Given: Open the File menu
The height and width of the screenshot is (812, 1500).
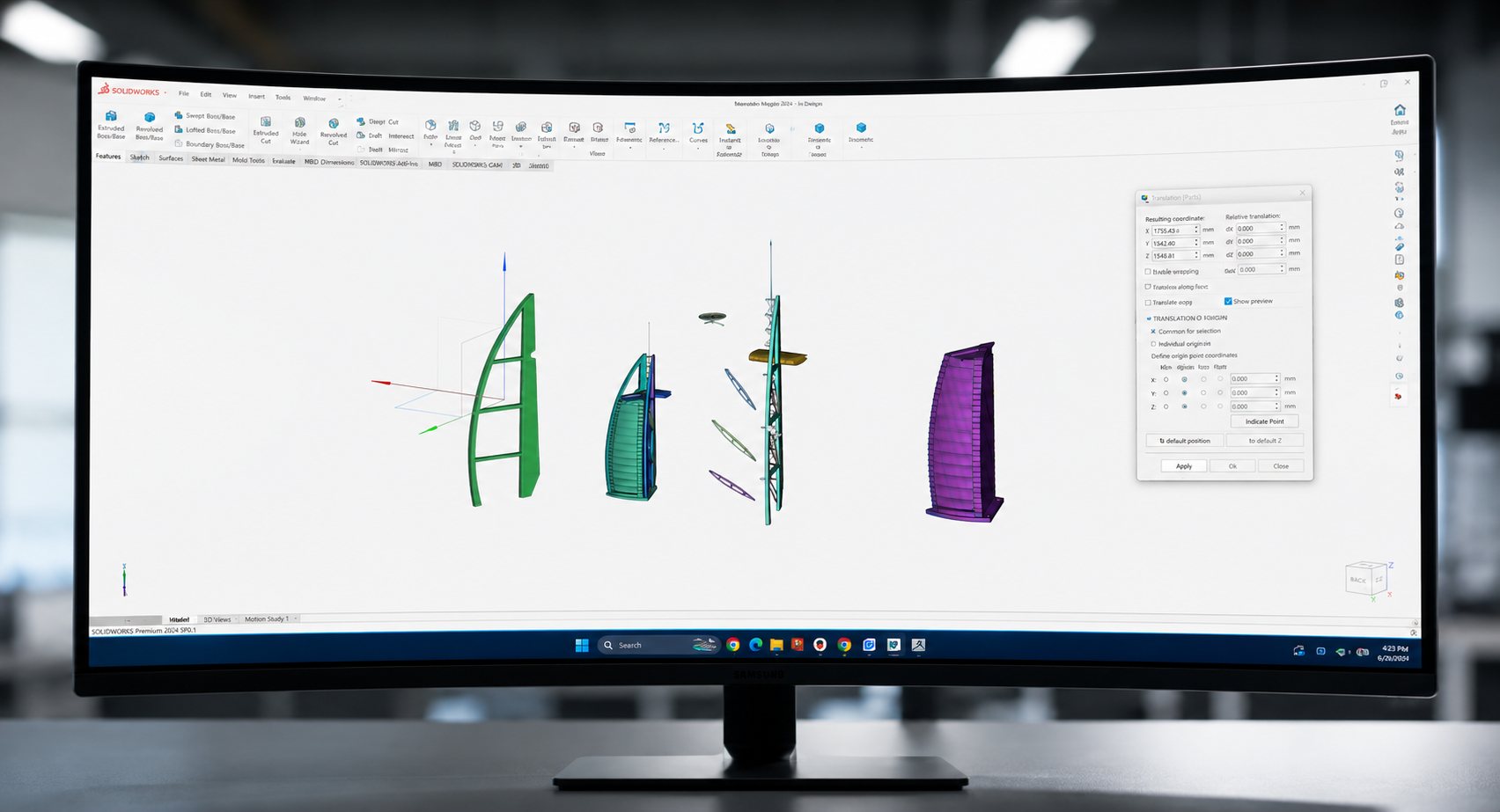Looking at the screenshot, I should pyautogui.click(x=184, y=93).
